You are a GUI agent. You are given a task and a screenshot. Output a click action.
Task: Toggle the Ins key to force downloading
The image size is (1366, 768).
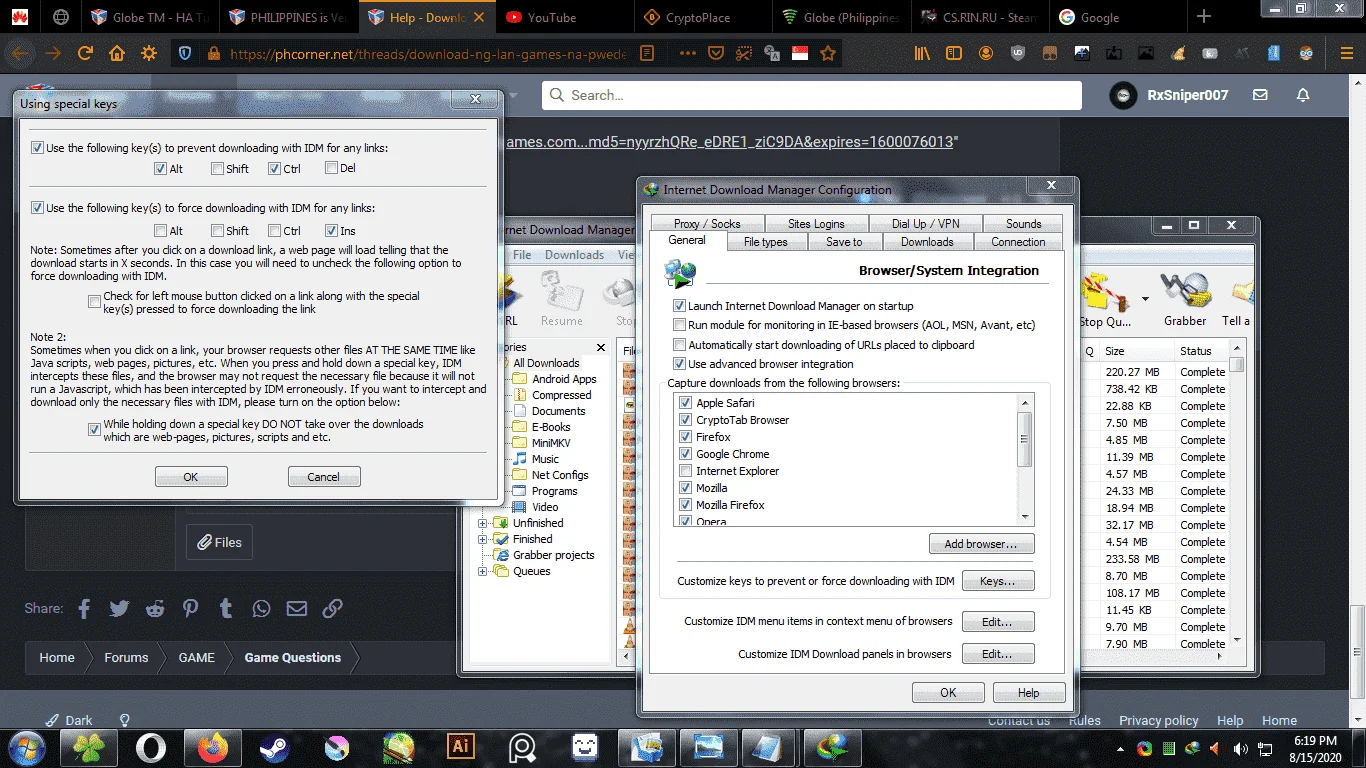(331, 231)
